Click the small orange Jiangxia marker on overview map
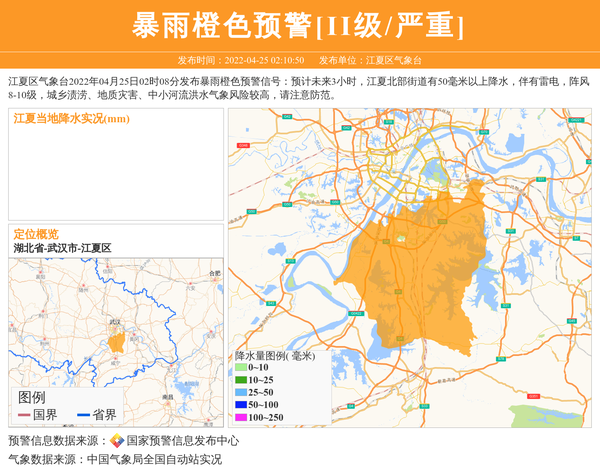This screenshot has width=600, height=471. click(117, 342)
